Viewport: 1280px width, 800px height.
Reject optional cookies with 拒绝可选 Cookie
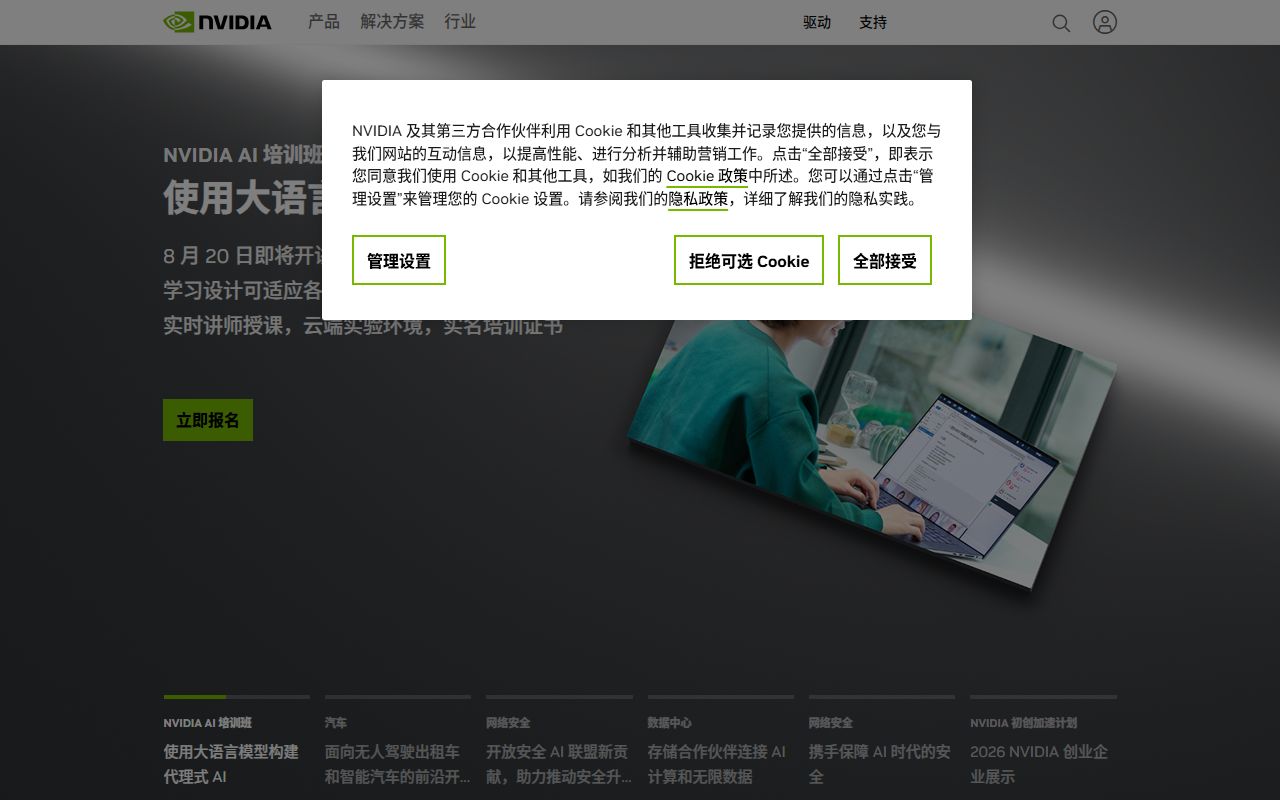(749, 260)
